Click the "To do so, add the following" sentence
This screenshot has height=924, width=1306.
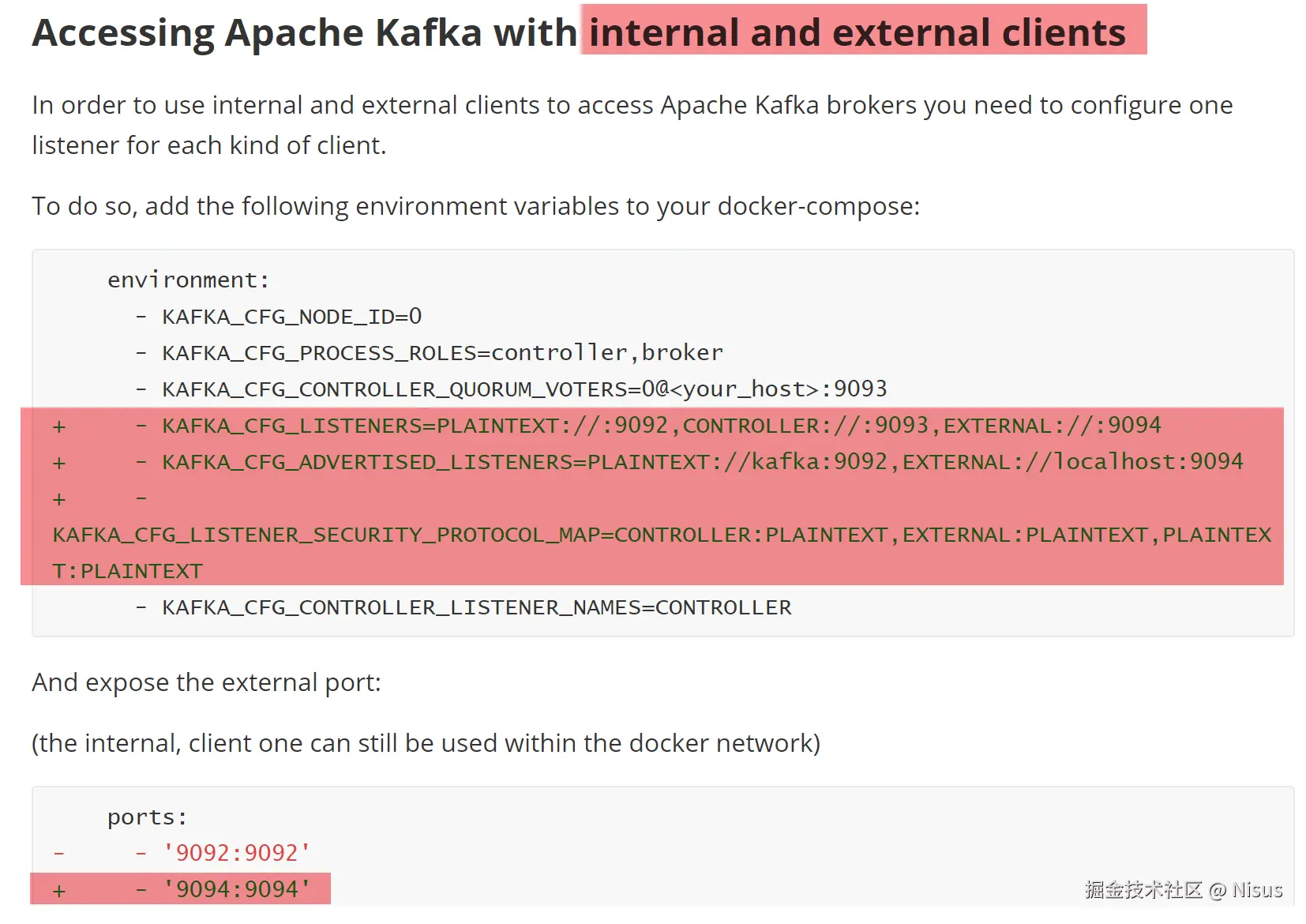[475, 206]
